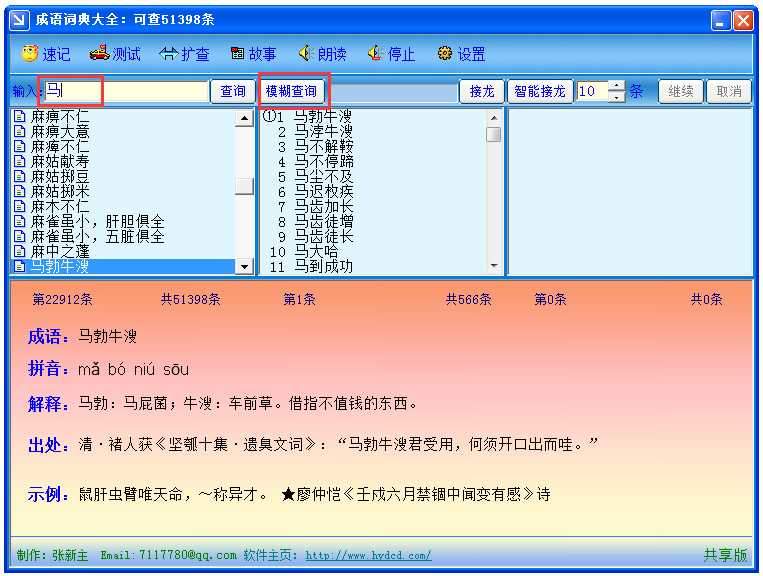Click the results list scroll down arrow
This screenshot has height=576, width=763.
point(494,266)
